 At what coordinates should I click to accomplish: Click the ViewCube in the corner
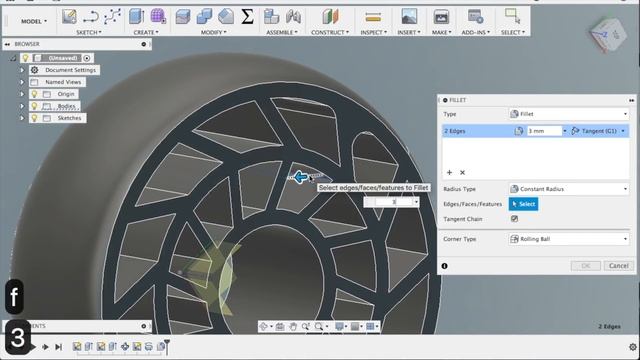click(x=608, y=36)
